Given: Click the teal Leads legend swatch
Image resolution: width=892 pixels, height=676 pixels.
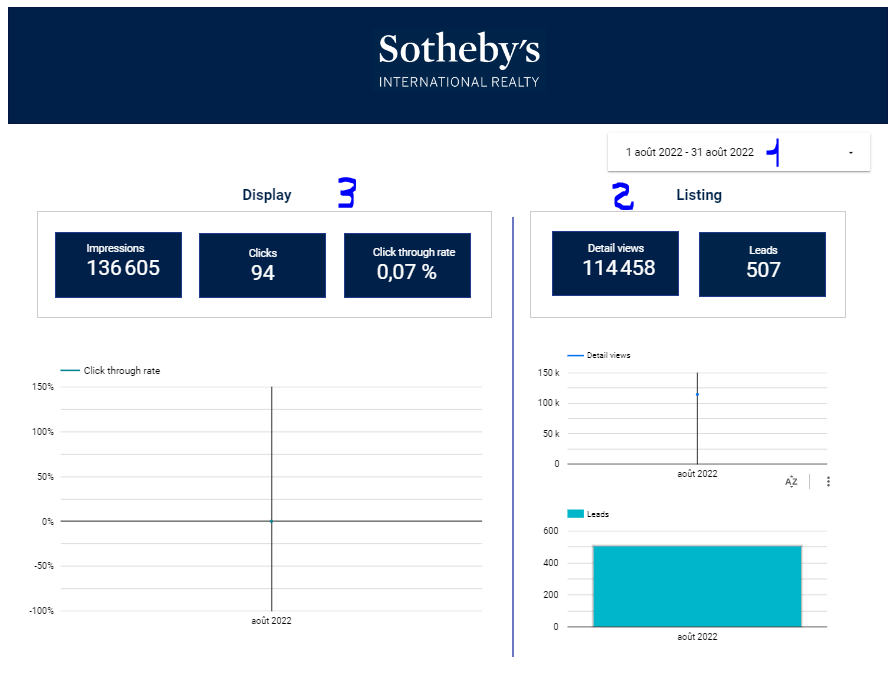Looking at the screenshot, I should 575,514.
